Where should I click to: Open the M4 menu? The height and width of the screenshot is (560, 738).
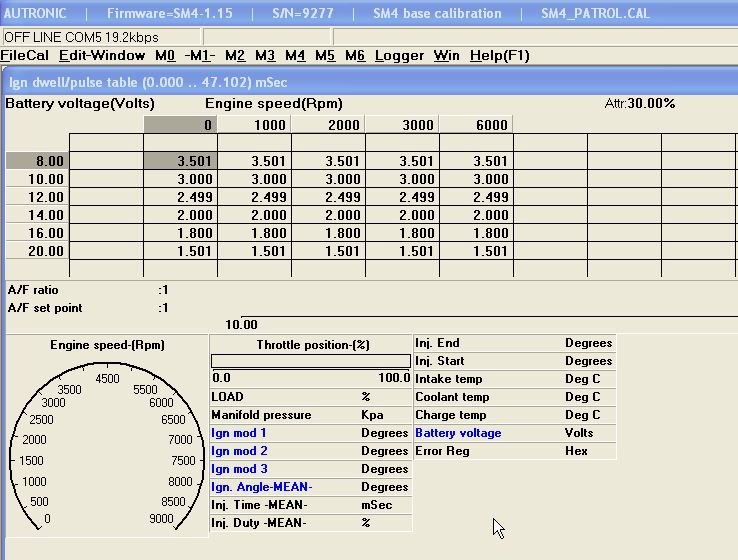pos(295,56)
